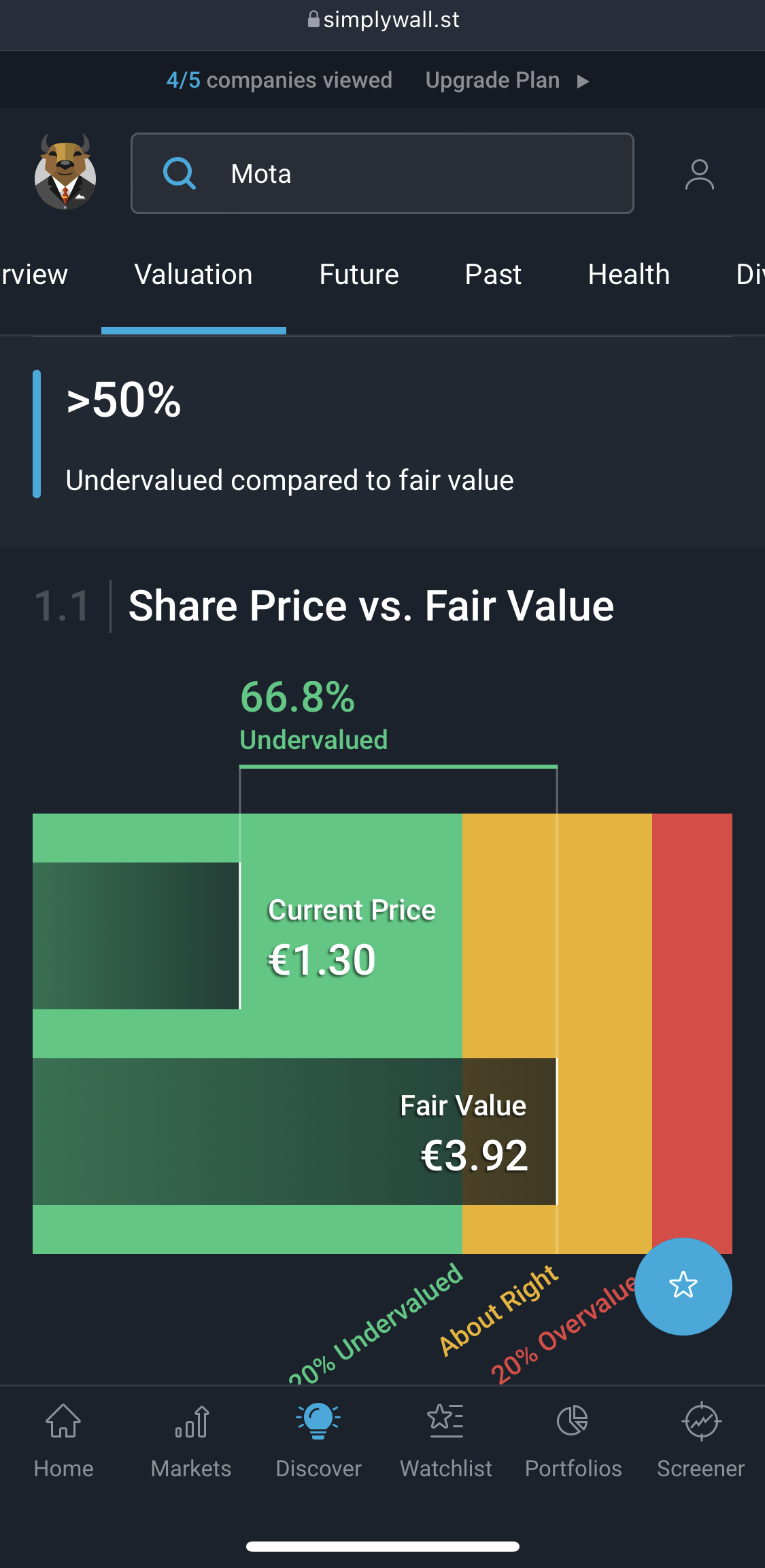This screenshot has width=765, height=1568.
Task: Click the search magnifier icon
Action: click(180, 173)
